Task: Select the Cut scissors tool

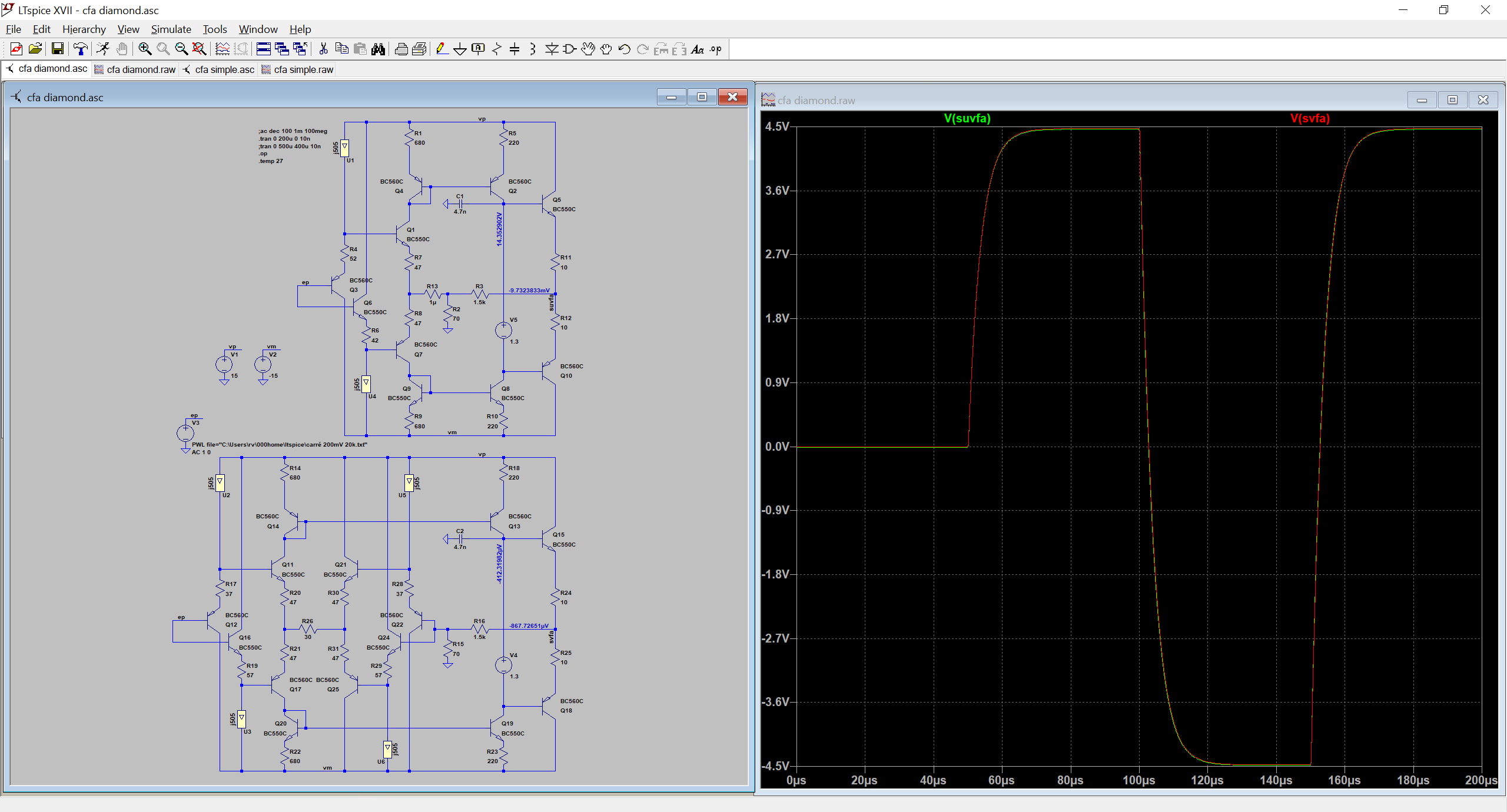Action: click(x=323, y=49)
